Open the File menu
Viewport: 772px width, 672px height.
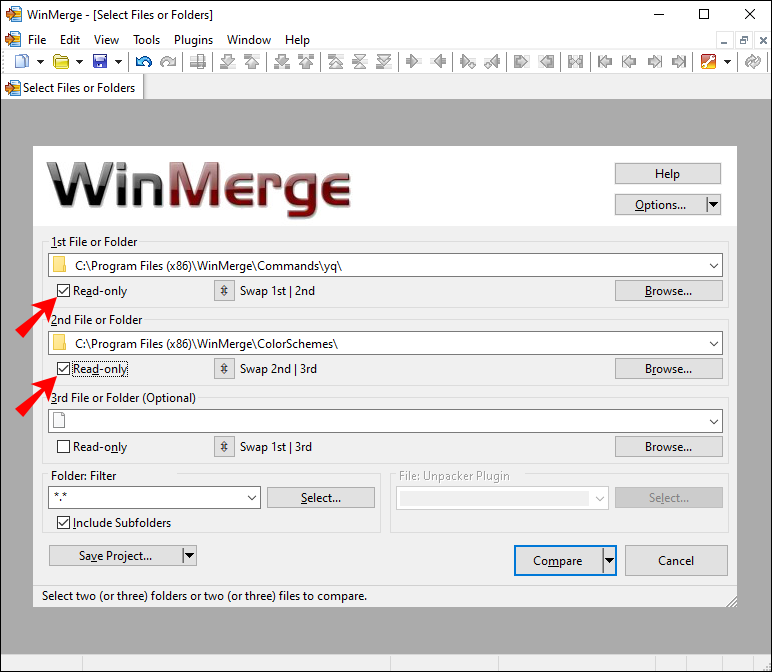[37, 40]
